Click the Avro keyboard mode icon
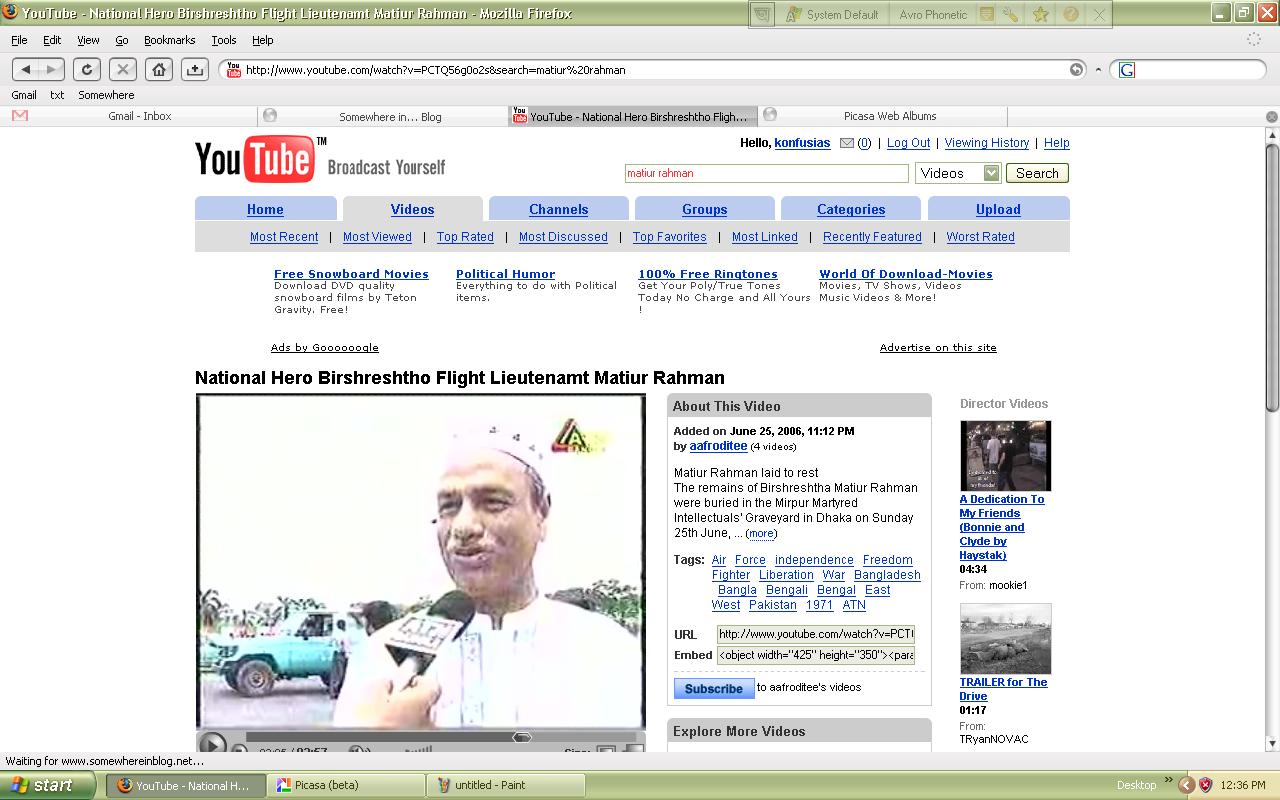1280x800 pixels. pos(763,14)
